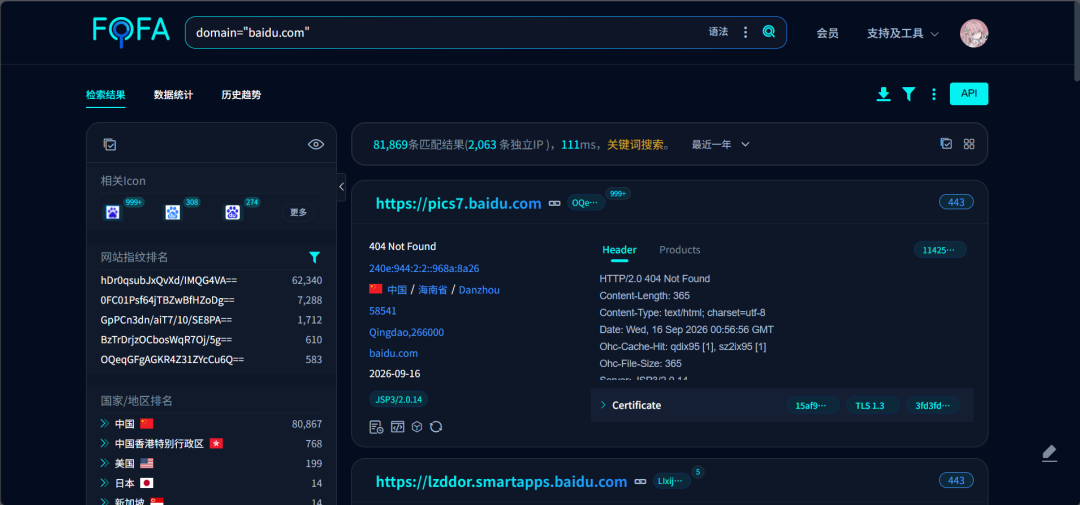Screen dimensions: 1080x505
Task: Open the 最近一年 time range dropdown
Action: (720, 145)
